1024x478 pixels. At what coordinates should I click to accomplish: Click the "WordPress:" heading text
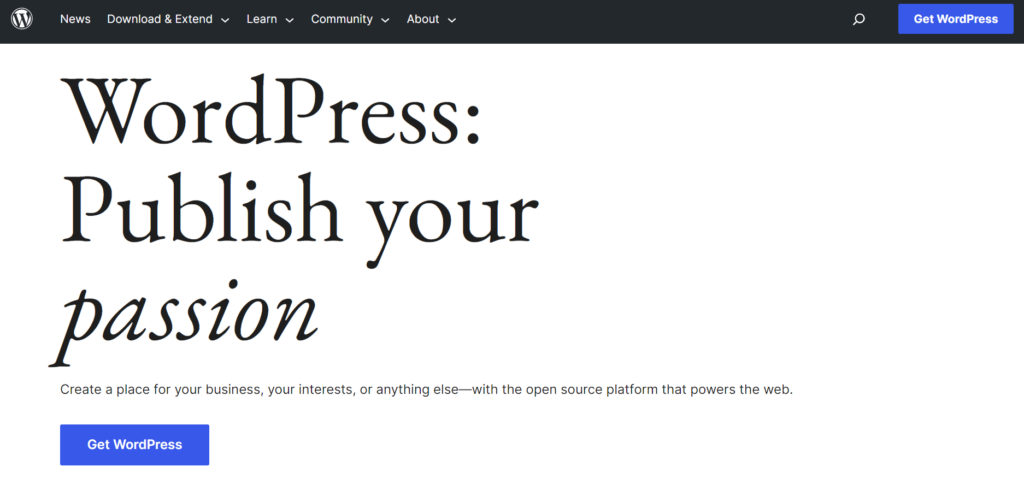[271, 111]
